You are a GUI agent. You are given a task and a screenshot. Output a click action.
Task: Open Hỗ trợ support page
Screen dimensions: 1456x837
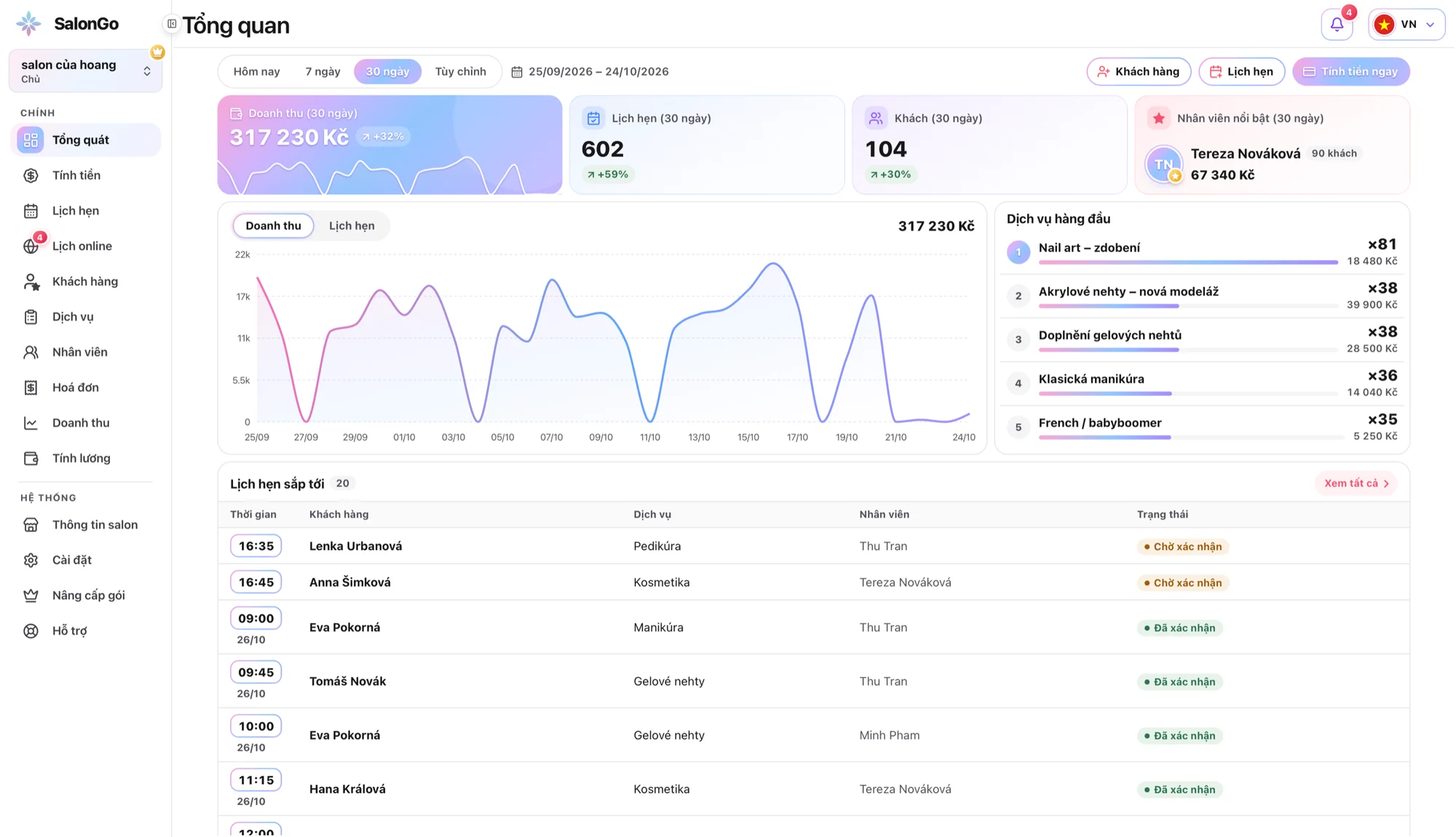click(x=85, y=631)
